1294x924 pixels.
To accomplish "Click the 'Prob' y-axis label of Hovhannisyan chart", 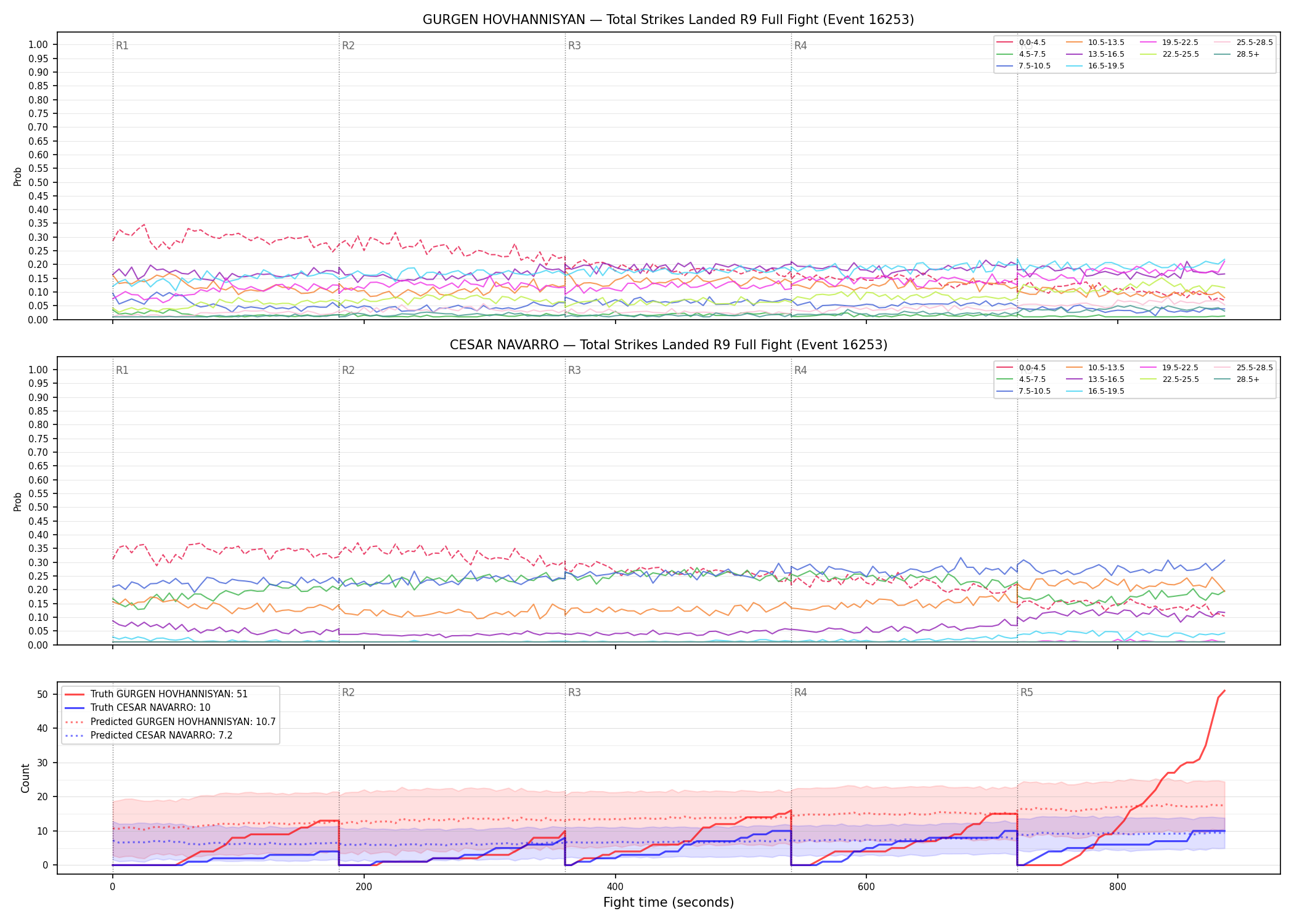I will click(x=18, y=176).
